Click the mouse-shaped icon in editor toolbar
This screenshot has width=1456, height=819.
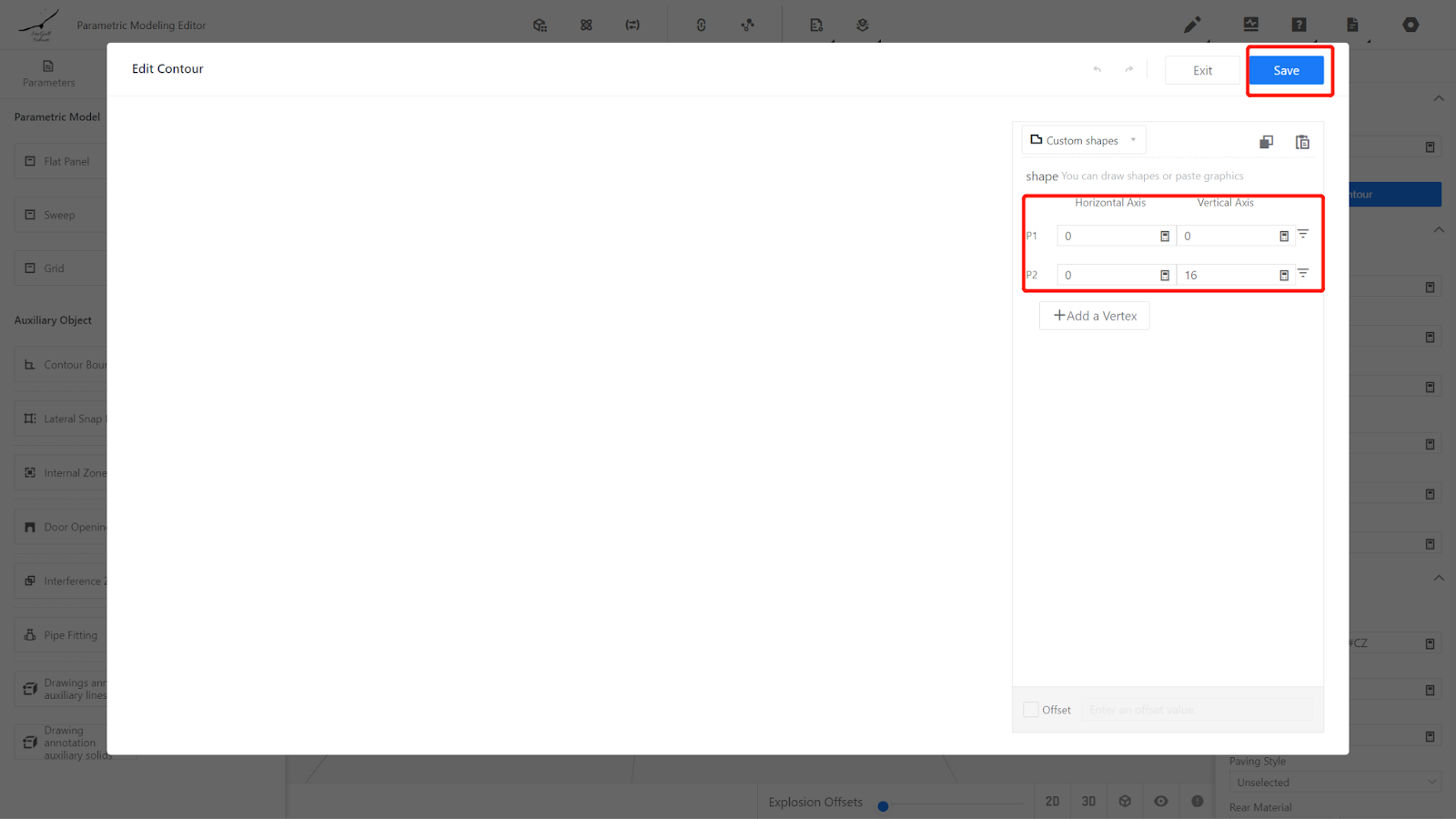pyautogui.click(x=701, y=25)
